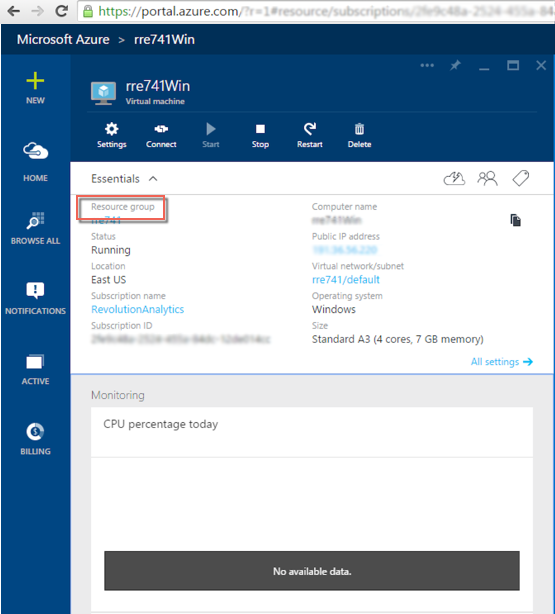Click the 'No available data.' banner
The width and height of the screenshot is (555, 614).
click(x=312, y=571)
